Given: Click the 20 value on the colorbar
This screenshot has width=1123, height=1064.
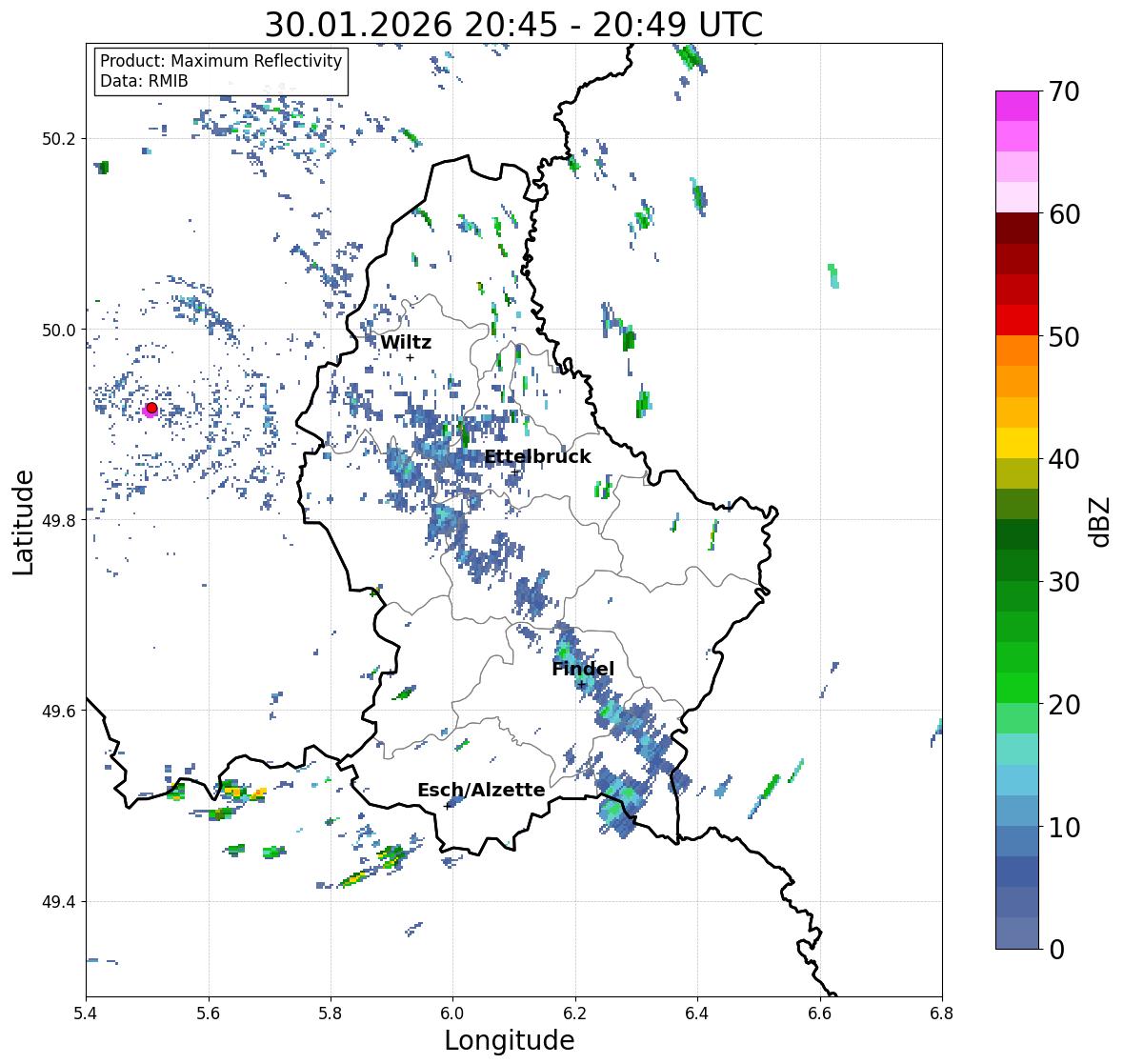Looking at the screenshot, I should [x=1064, y=705].
